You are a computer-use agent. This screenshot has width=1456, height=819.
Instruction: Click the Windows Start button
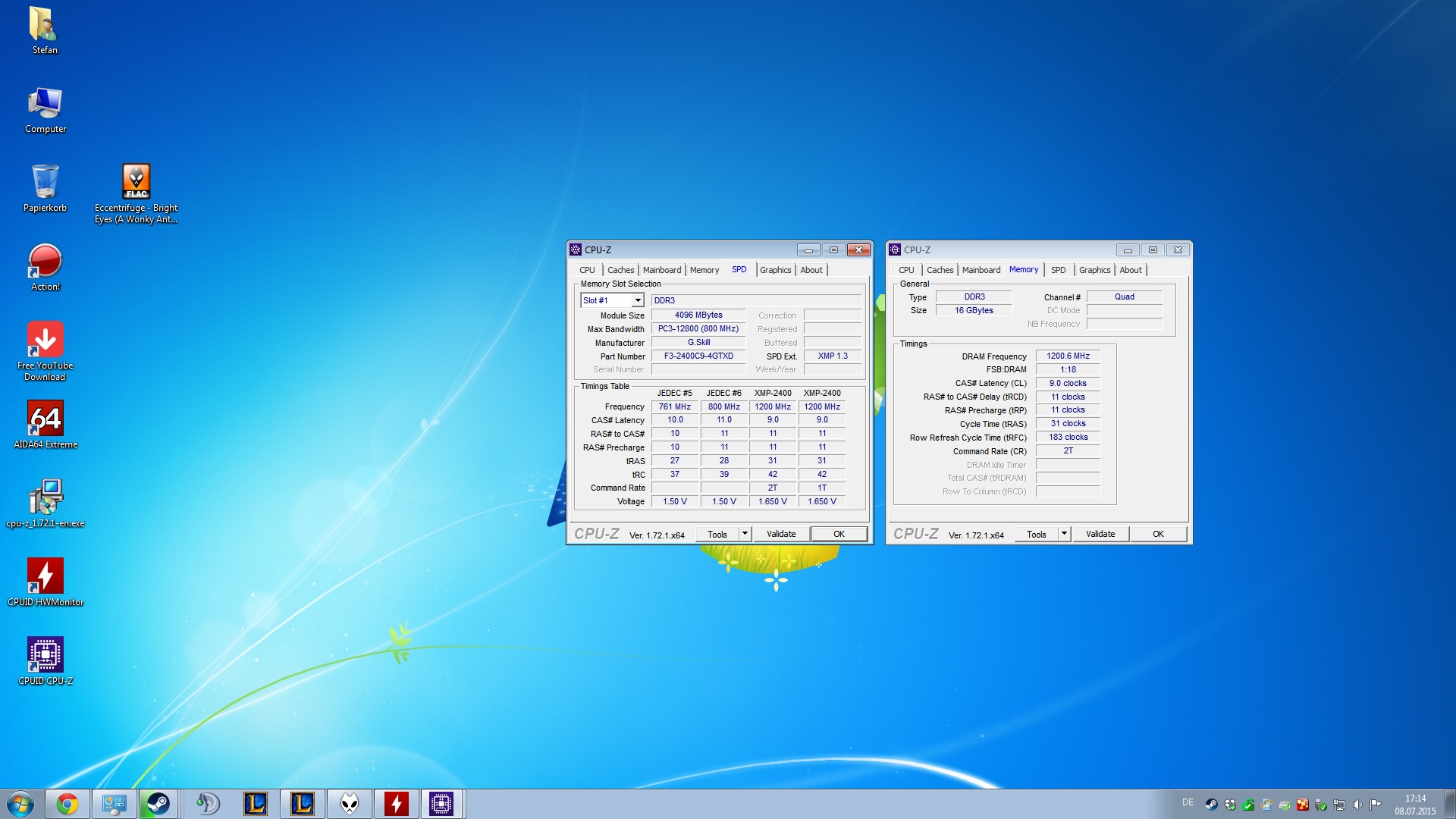tap(20, 804)
